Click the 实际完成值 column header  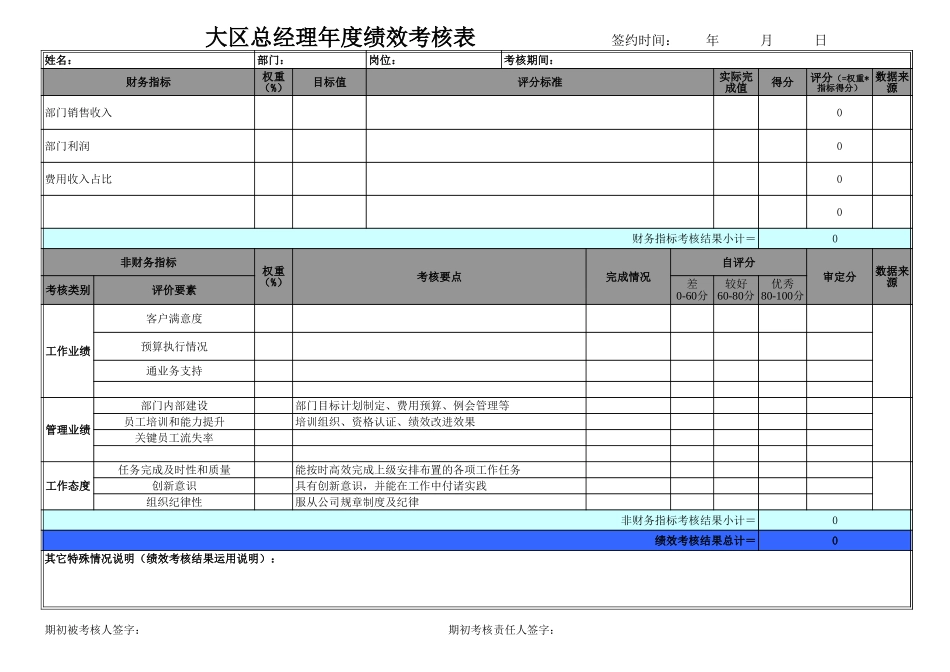coord(736,82)
